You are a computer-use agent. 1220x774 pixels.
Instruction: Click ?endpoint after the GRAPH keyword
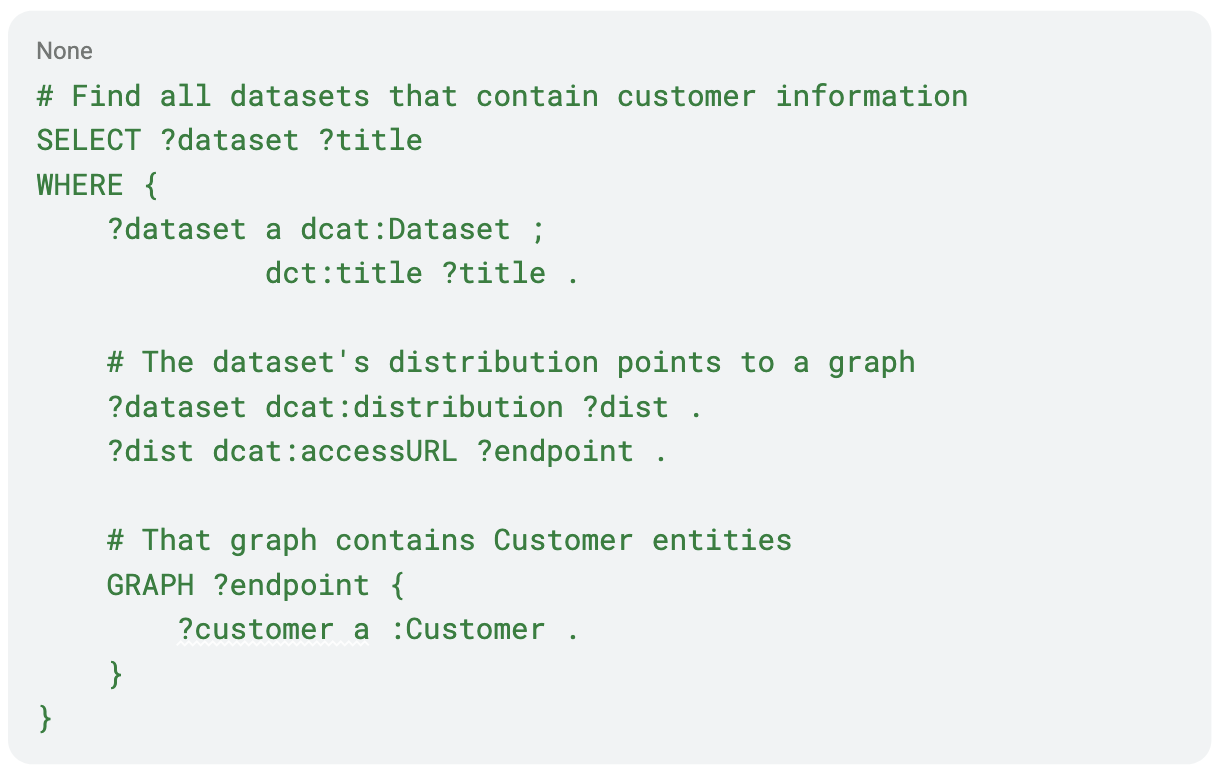[x=291, y=584]
